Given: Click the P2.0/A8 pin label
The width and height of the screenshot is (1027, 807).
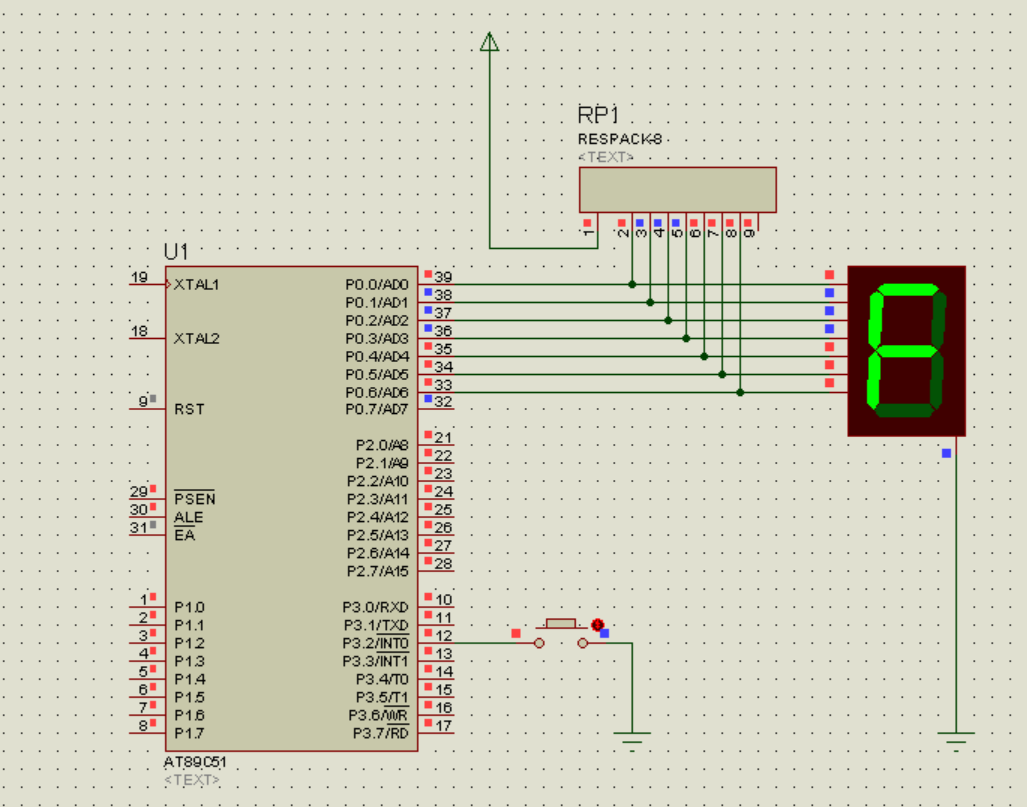Looking at the screenshot, I should pyautogui.click(x=382, y=445).
